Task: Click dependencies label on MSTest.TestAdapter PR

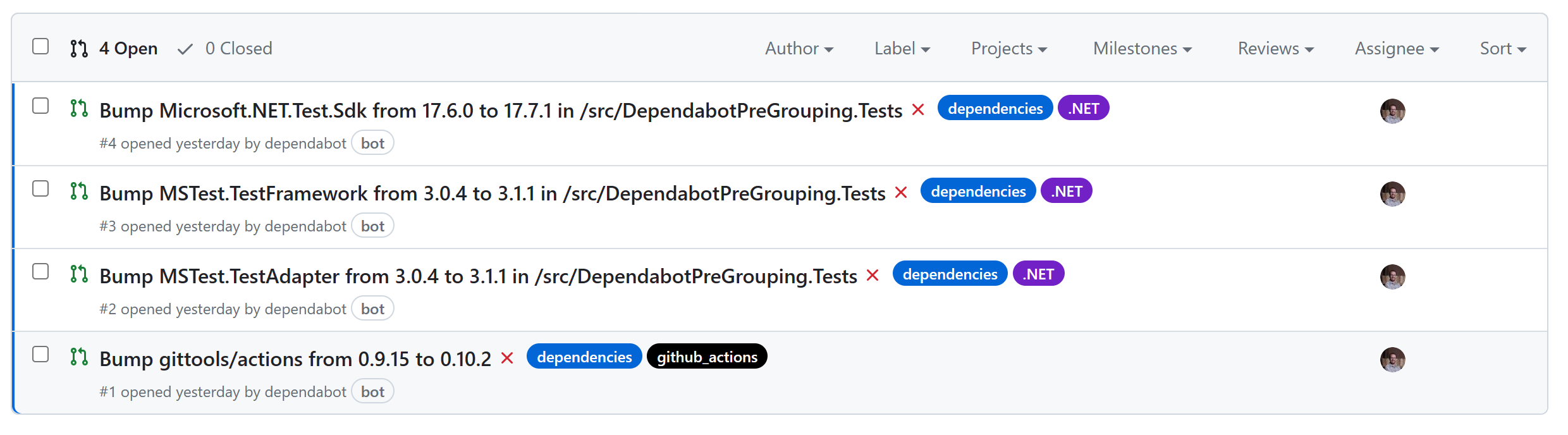Action: tap(950, 274)
